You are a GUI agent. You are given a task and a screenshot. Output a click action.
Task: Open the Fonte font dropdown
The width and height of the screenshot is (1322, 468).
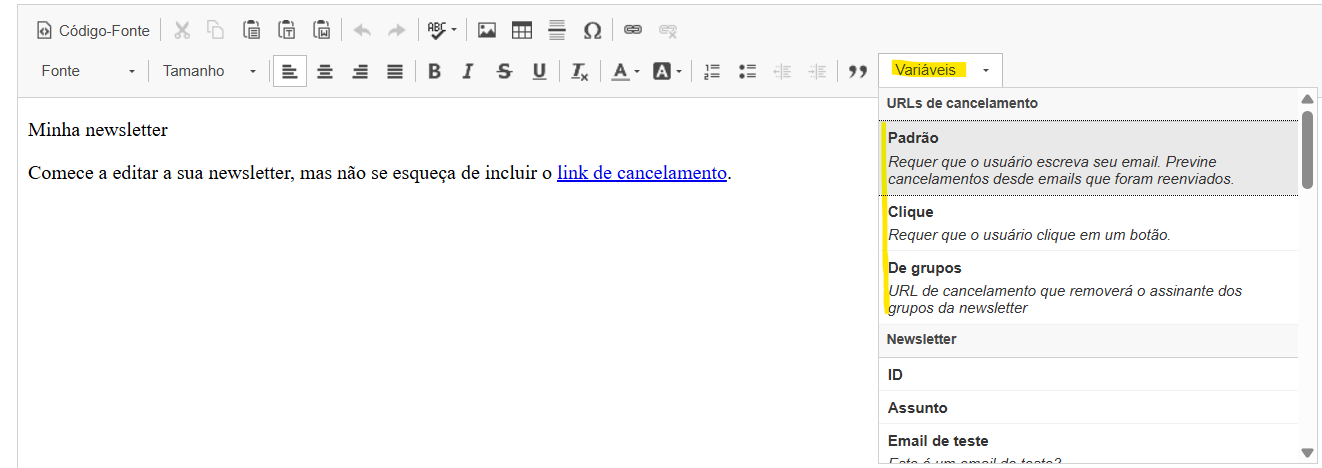coord(88,71)
